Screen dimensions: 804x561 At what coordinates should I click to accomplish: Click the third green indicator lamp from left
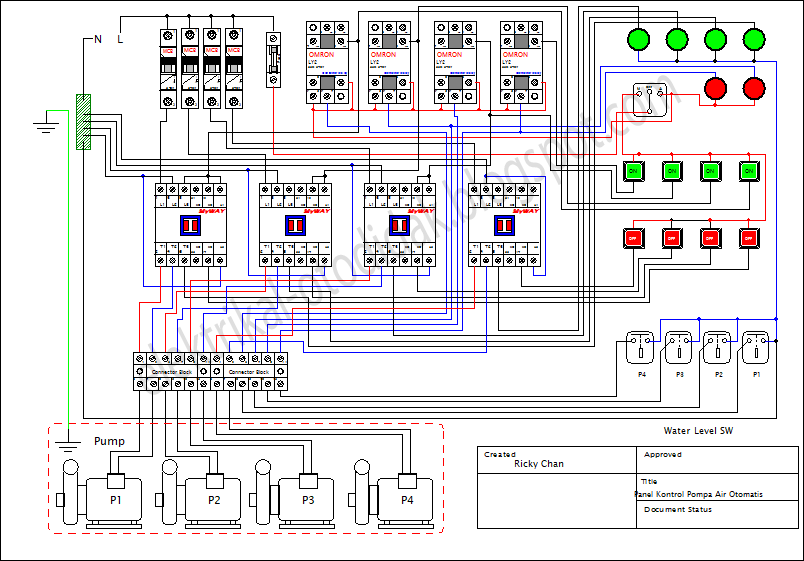(x=716, y=39)
